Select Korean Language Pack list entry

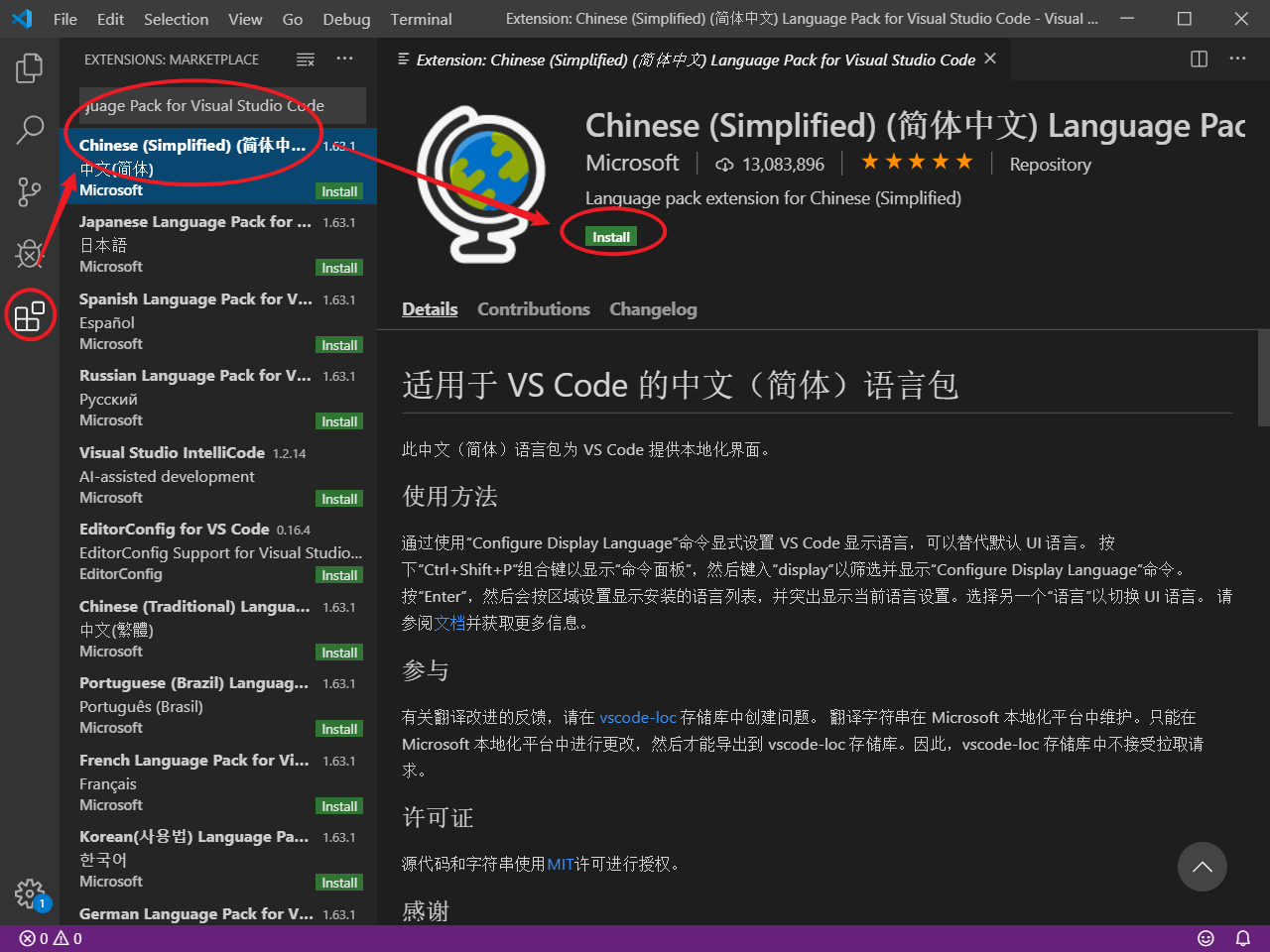click(218, 859)
